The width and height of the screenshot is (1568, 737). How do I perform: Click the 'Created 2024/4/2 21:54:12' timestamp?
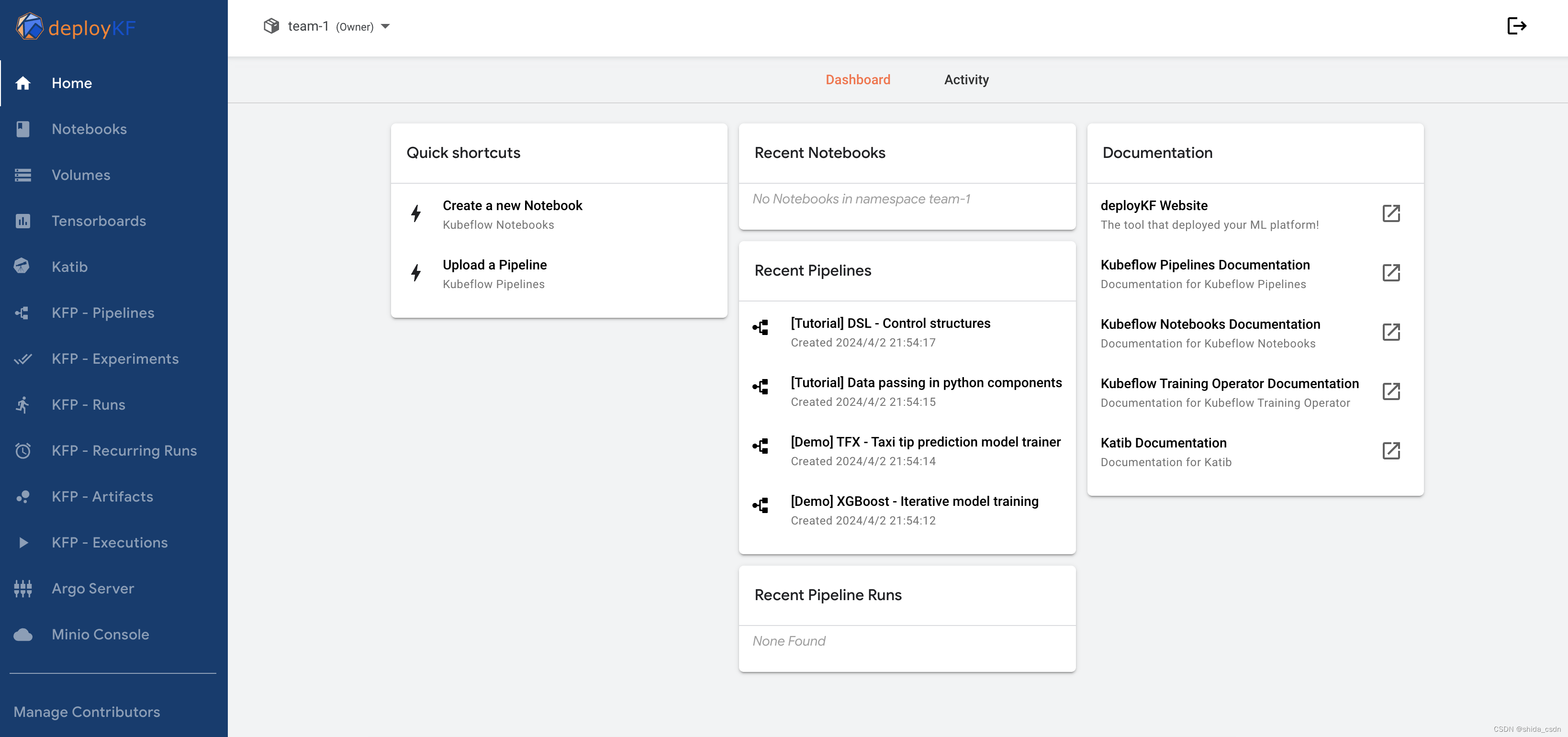point(863,520)
